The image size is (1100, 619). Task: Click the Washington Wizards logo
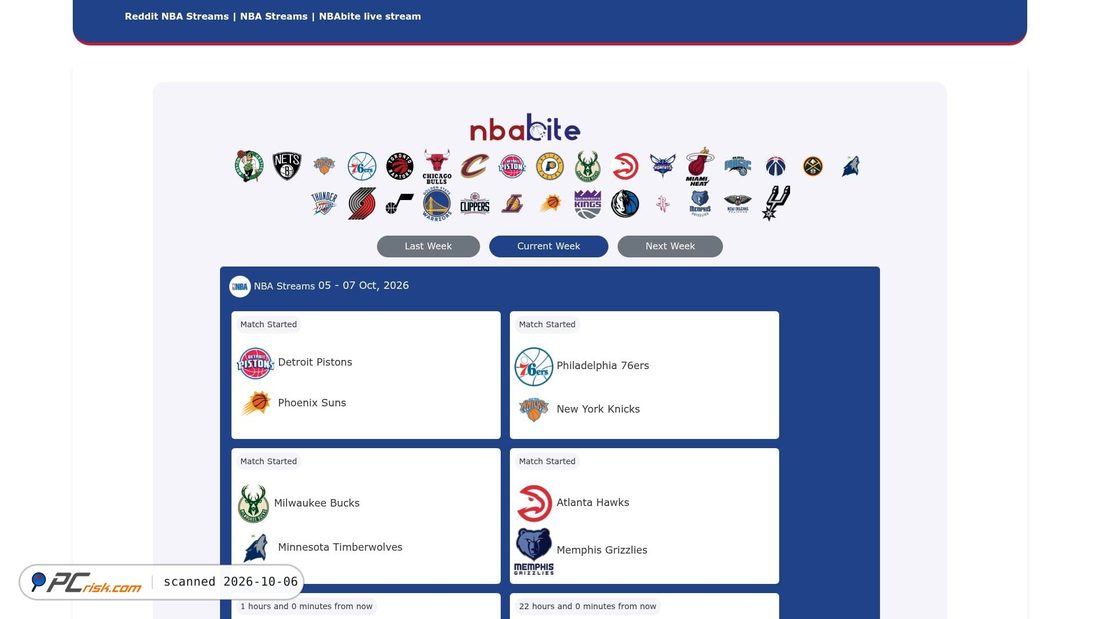coord(775,166)
